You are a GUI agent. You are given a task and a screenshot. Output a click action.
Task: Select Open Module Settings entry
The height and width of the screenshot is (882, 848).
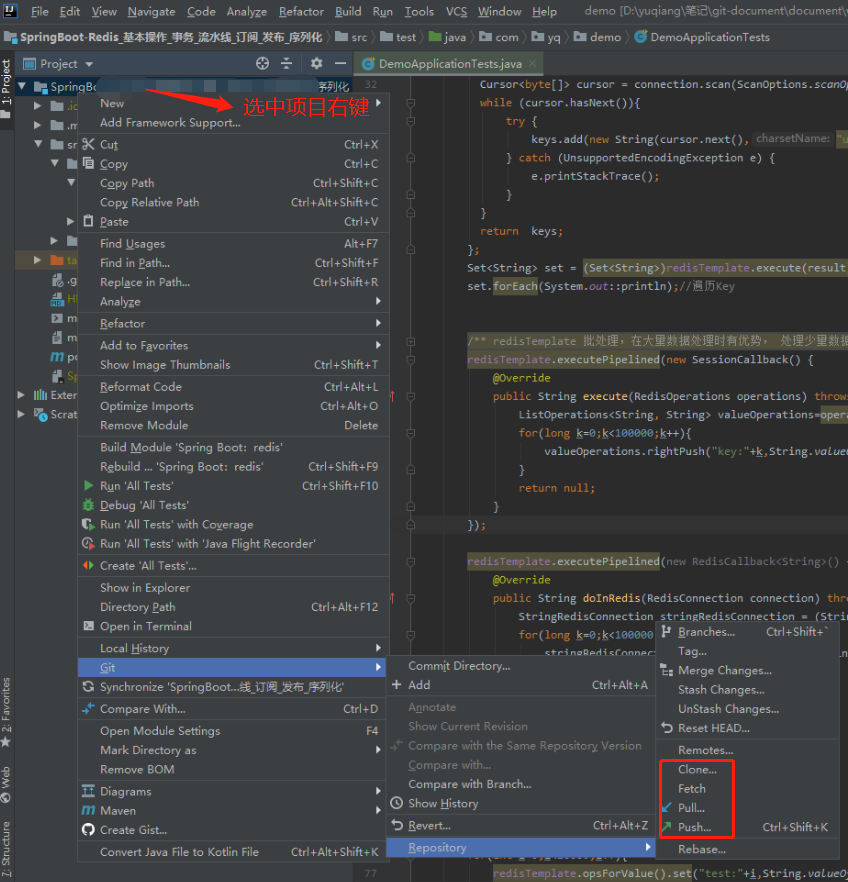233,731
